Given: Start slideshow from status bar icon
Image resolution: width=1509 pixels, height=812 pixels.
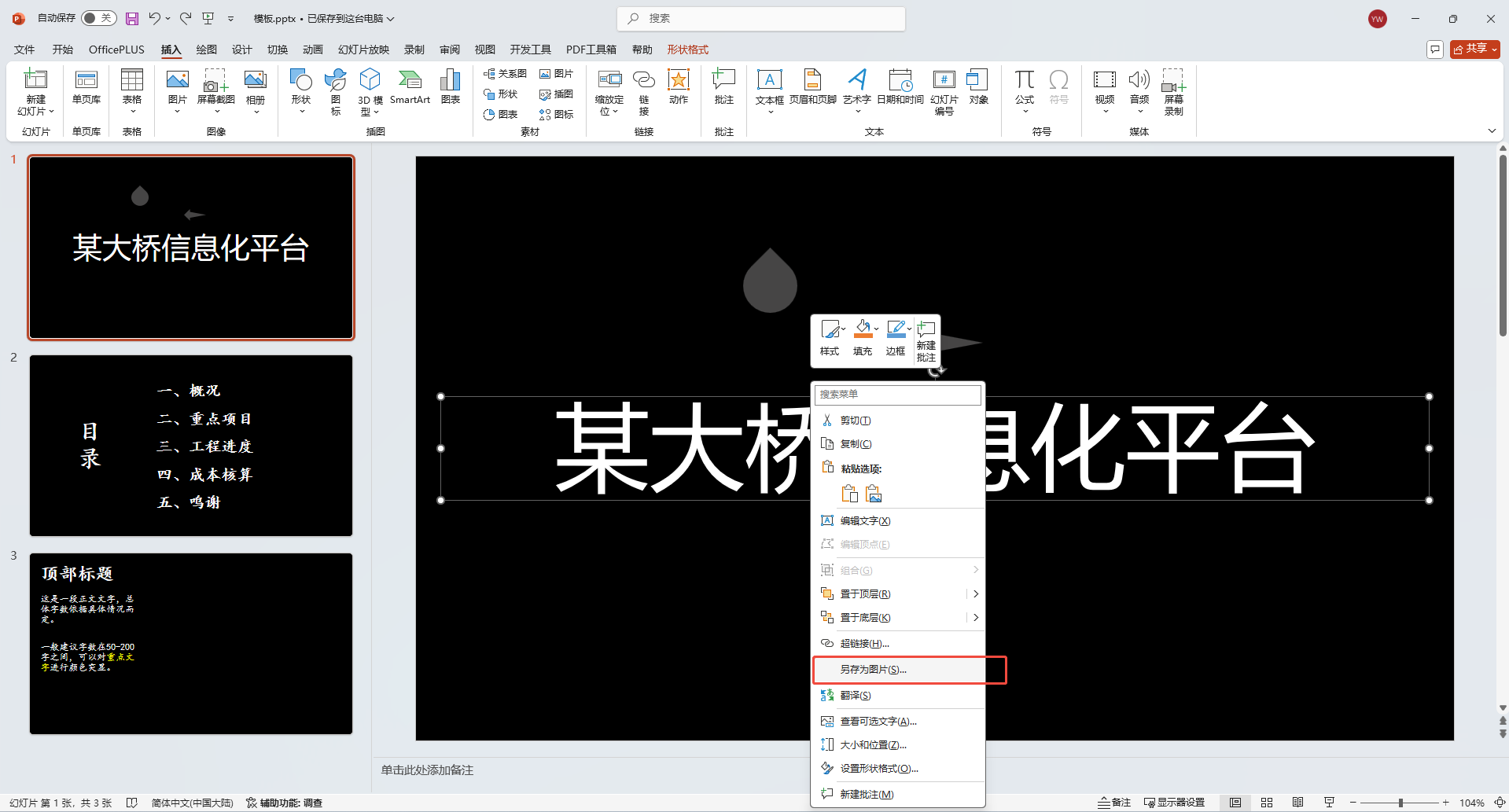Looking at the screenshot, I should 1329,803.
